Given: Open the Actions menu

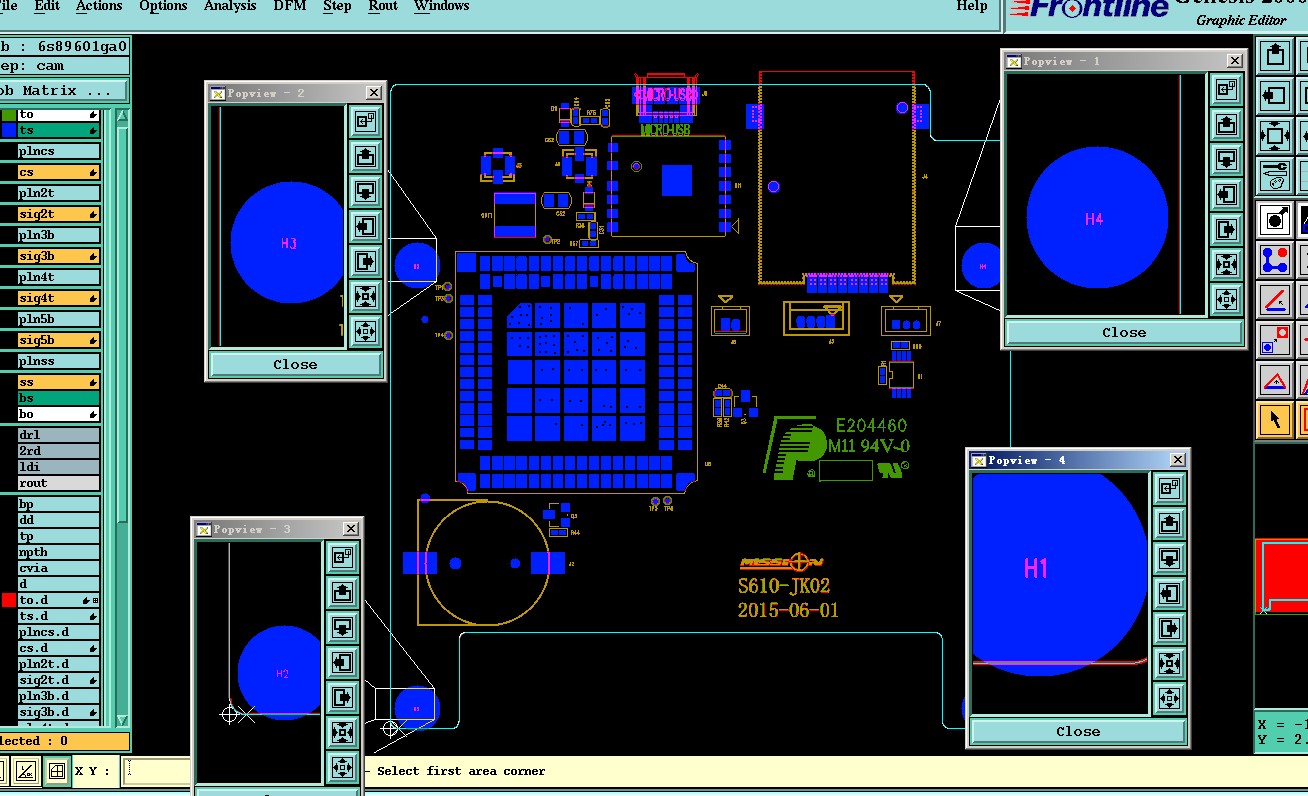Looking at the screenshot, I should [99, 6].
